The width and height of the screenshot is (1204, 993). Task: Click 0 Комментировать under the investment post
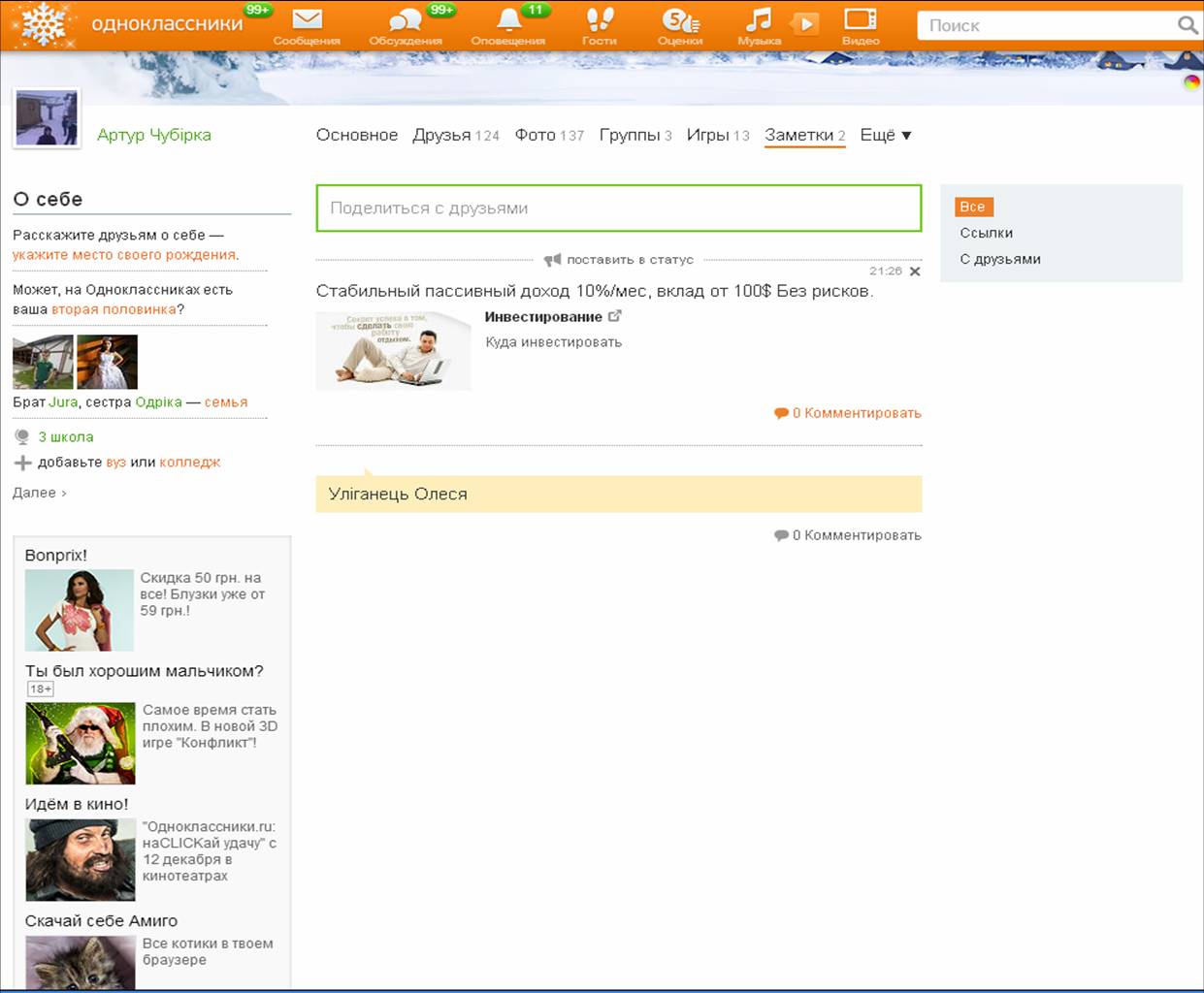(857, 413)
